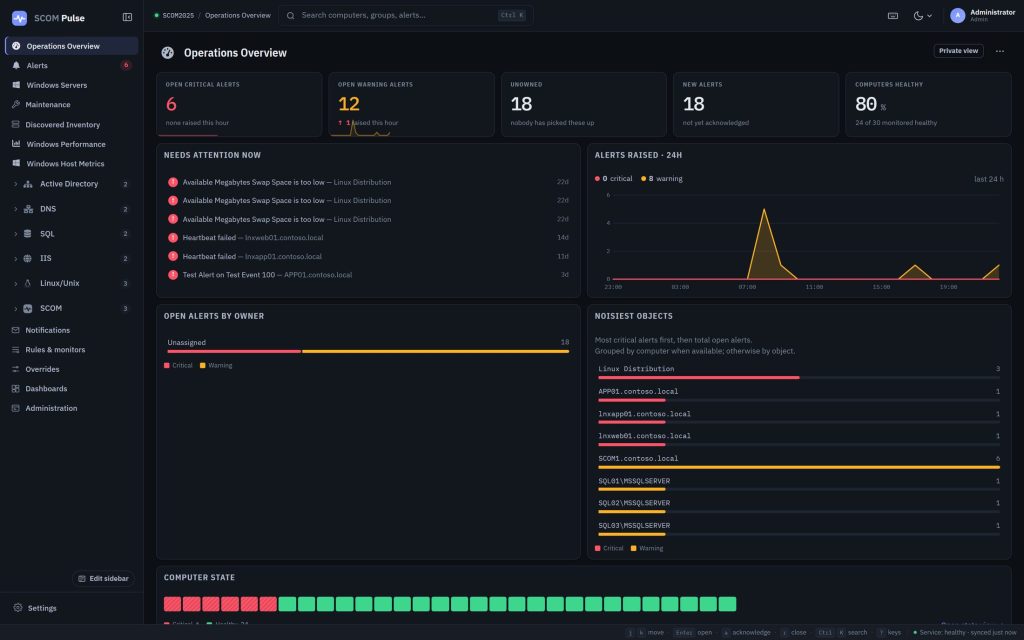Click the Edit sidebar button
Screen dimensions: 1024x640
(x=103, y=579)
